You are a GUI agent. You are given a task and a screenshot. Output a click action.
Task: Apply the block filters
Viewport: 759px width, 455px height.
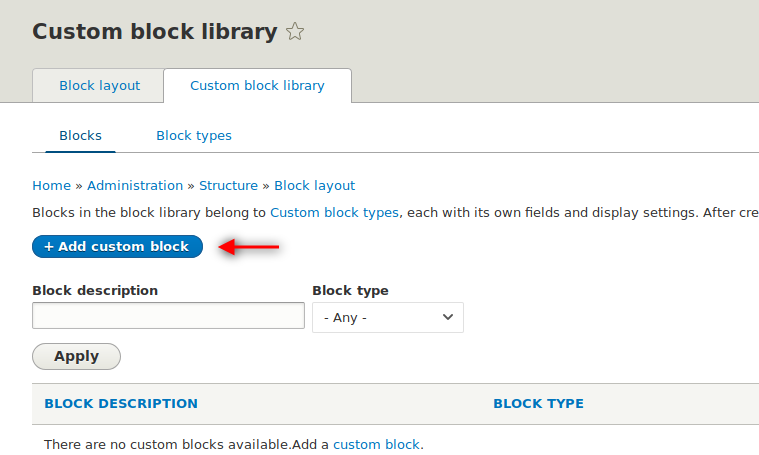(76, 357)
